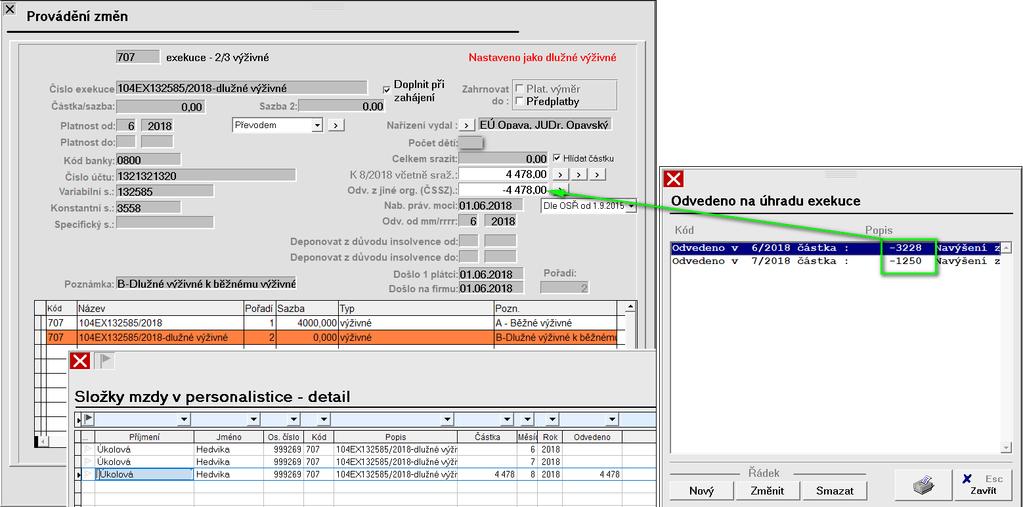Toggle the Doplnit při zahájení checkbox
The width and height of the screenshot is (1023, 507).
[387, 89]
